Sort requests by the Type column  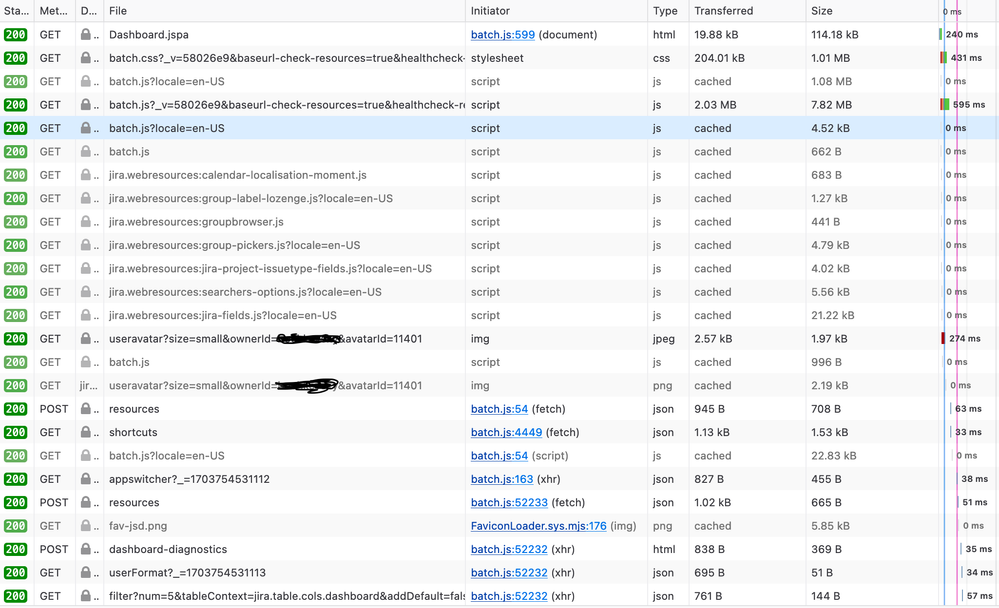[662, 11]
